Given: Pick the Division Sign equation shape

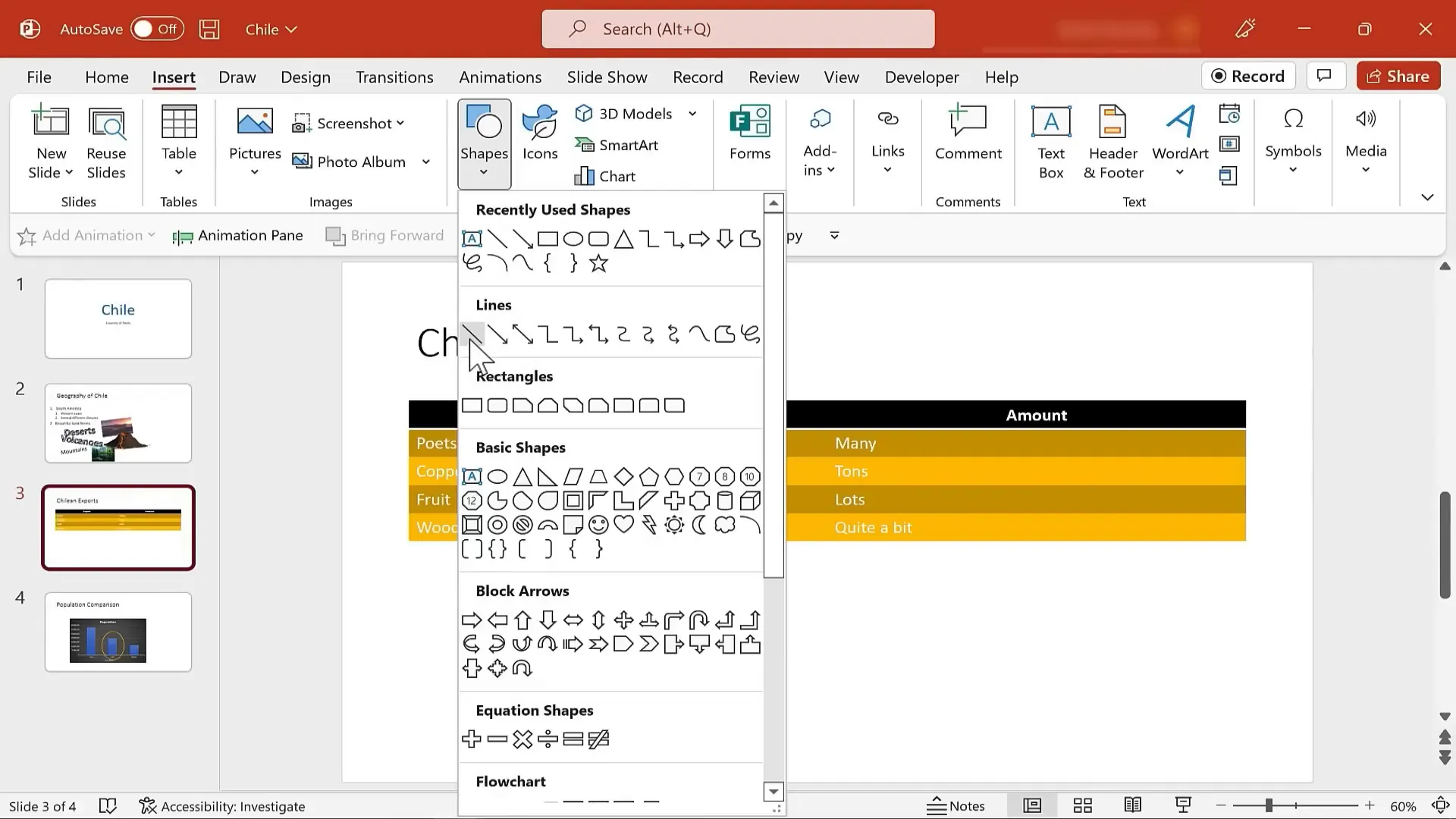Looking at the screenshot, I should 548,739.
